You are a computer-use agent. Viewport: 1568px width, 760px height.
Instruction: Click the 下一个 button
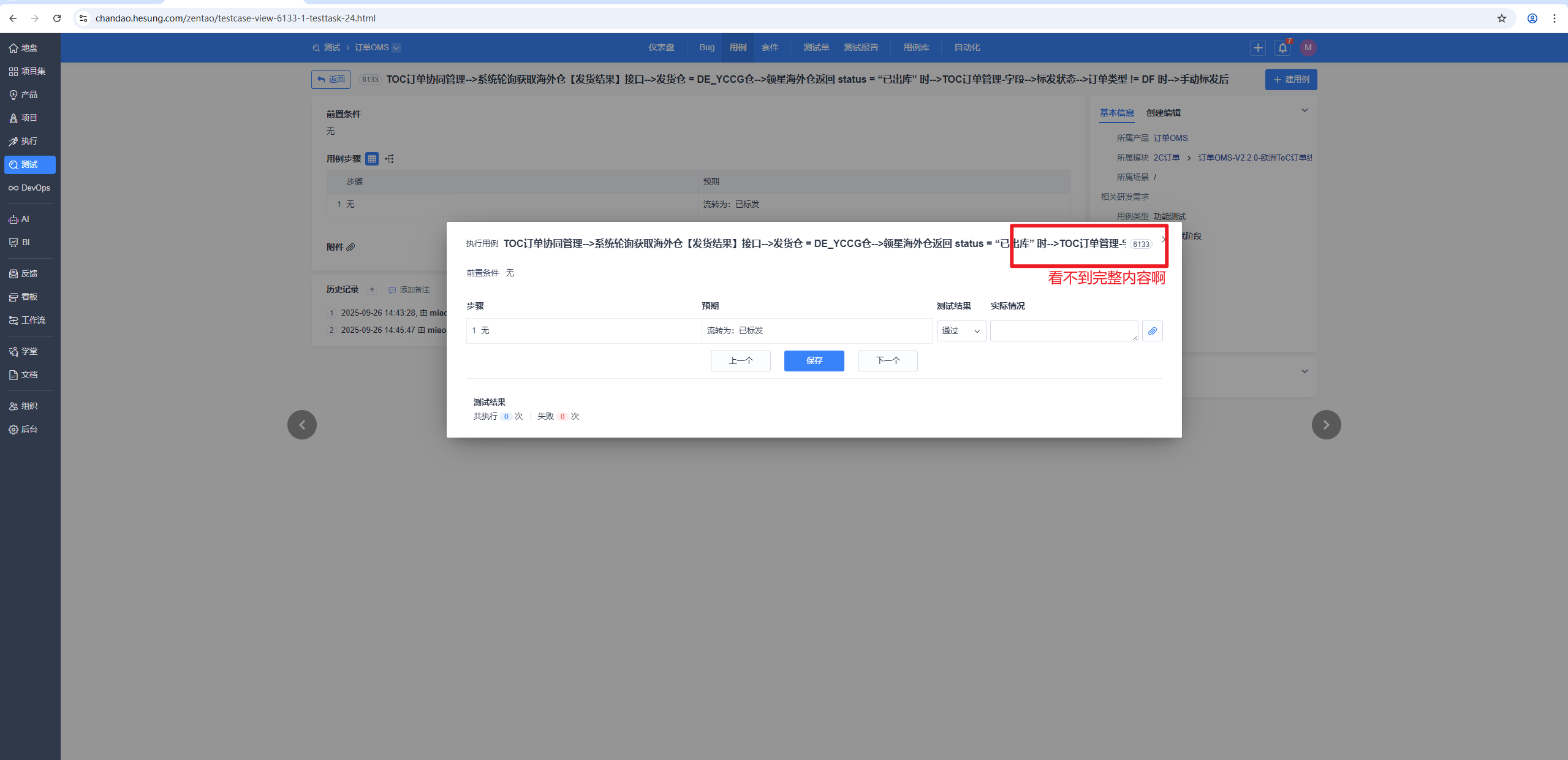click(x=887, y=360)
